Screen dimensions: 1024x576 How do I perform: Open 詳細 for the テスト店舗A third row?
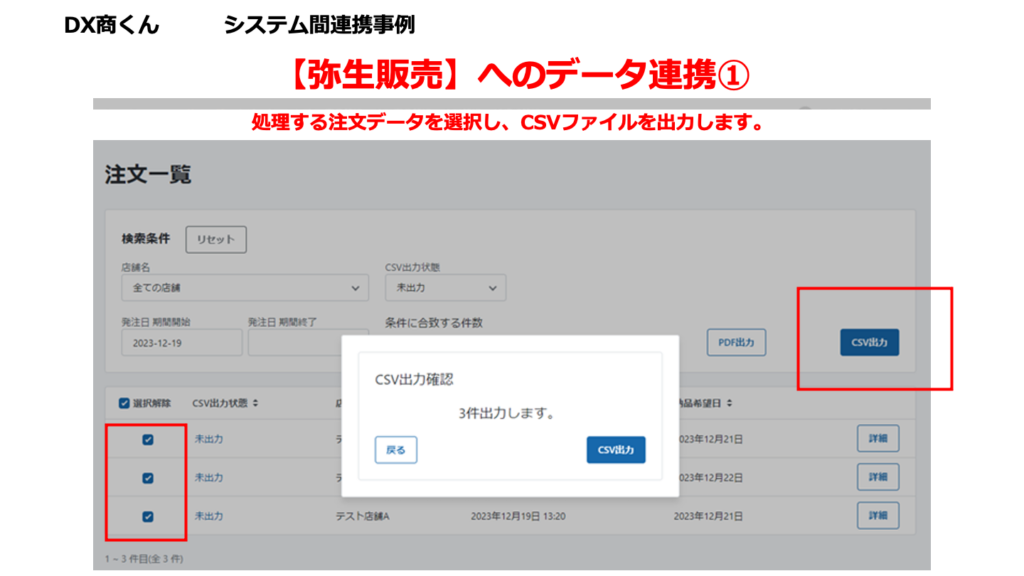click(x=877, y=516)
